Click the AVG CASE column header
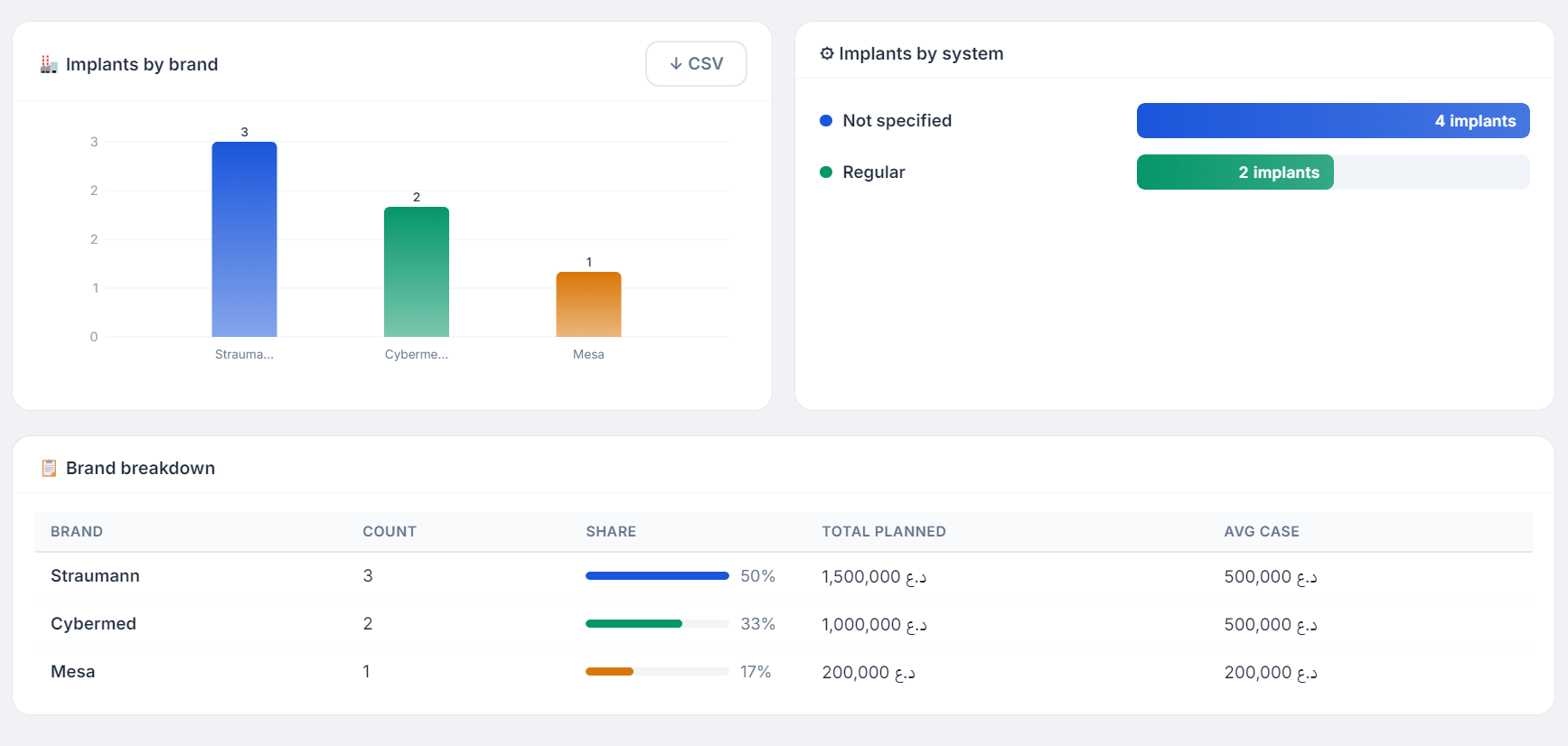 (x=1262, y=532)
